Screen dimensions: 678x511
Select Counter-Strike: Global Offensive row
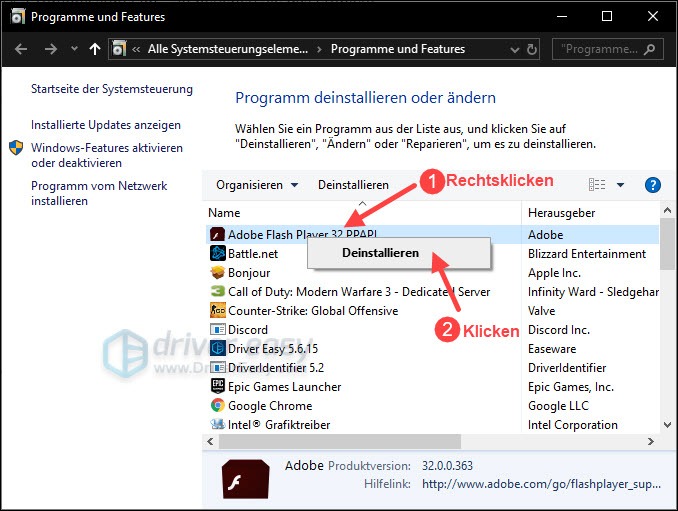[313, 311]
